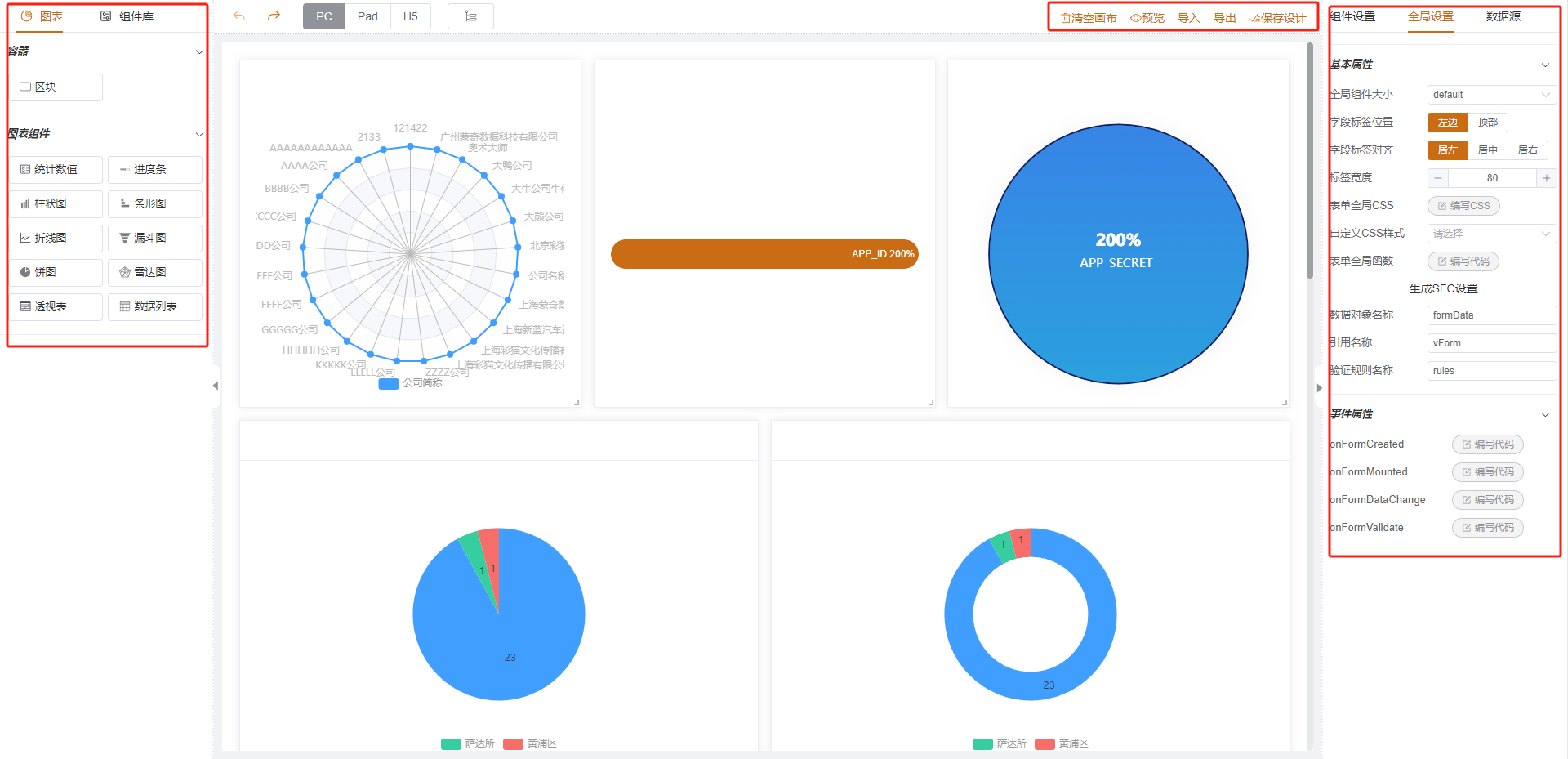
Task: Open the 组件库 tab
Action: pos(127,16)
